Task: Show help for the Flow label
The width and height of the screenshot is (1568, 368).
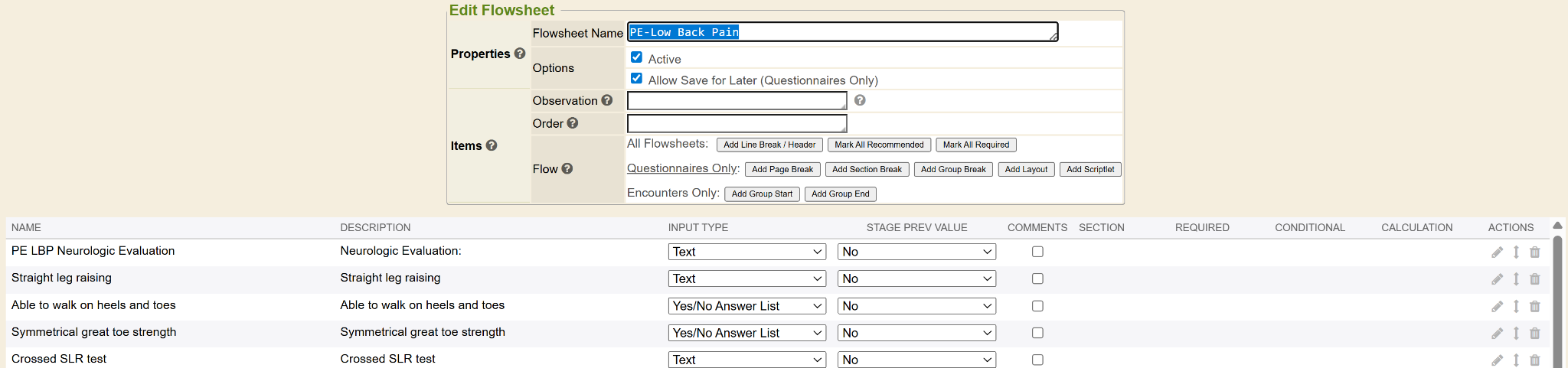Action: tap(567, 169)
